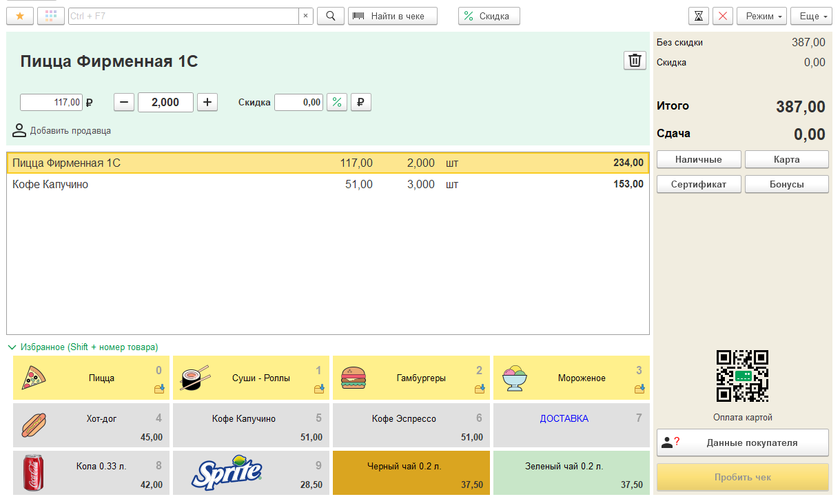
Task: Click the favorites star icon in toolbar
Action: 20,16
